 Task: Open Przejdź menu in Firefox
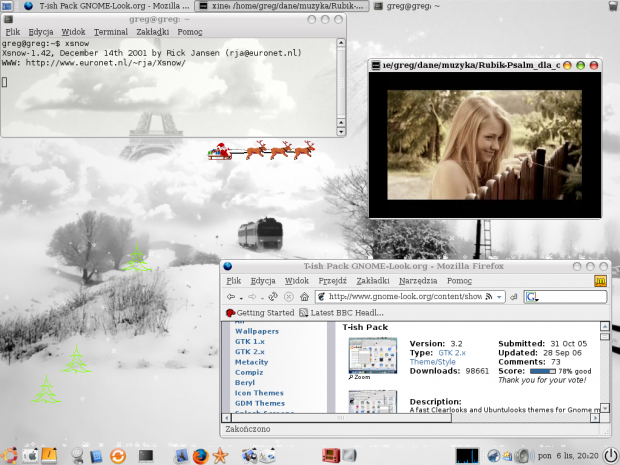(333, 281)
